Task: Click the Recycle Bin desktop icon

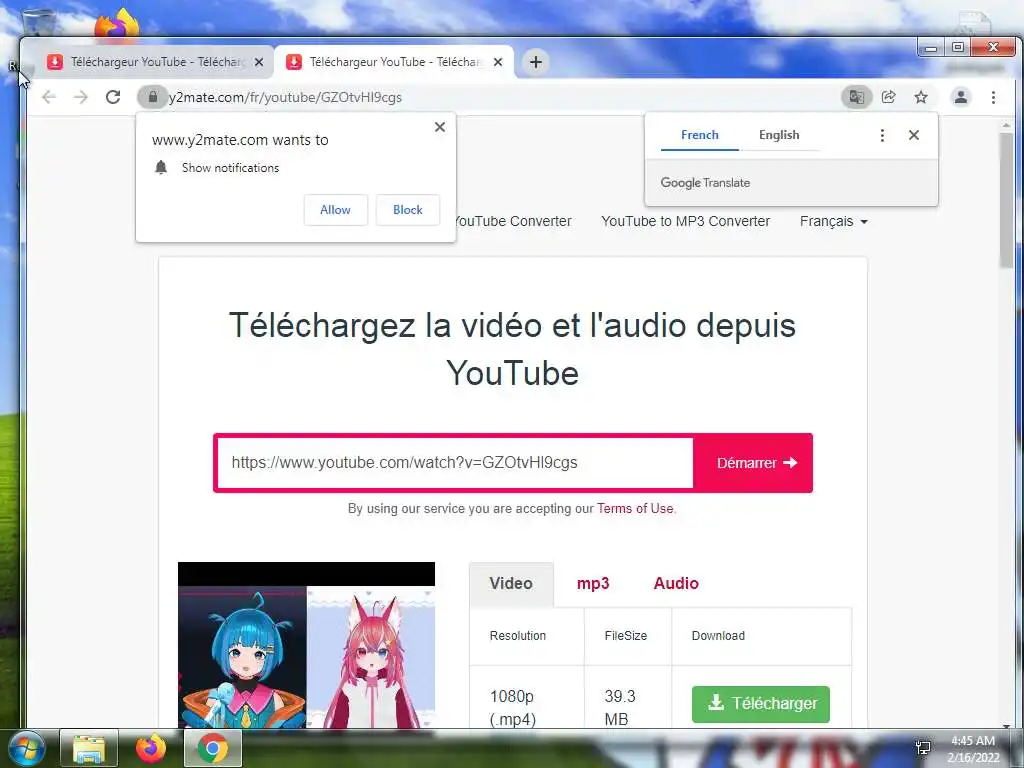Action: tap(37, 24)
